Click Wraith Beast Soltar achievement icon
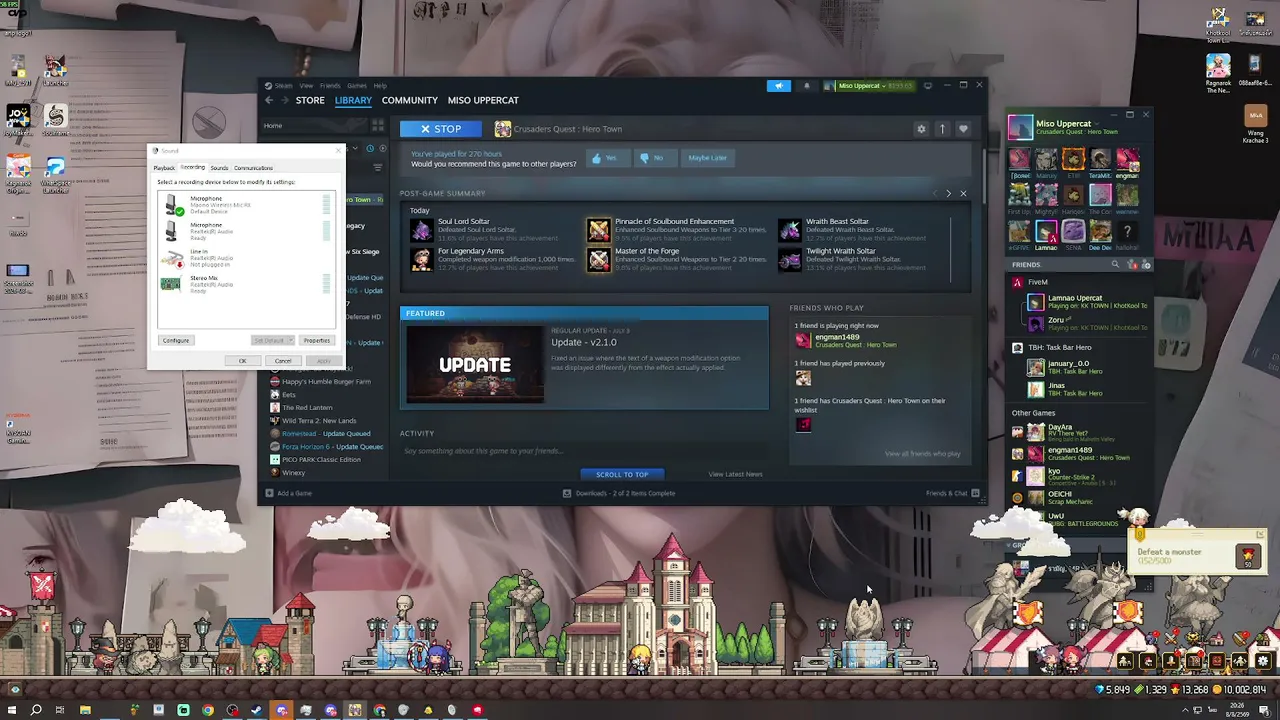 [x=790, y=230]
